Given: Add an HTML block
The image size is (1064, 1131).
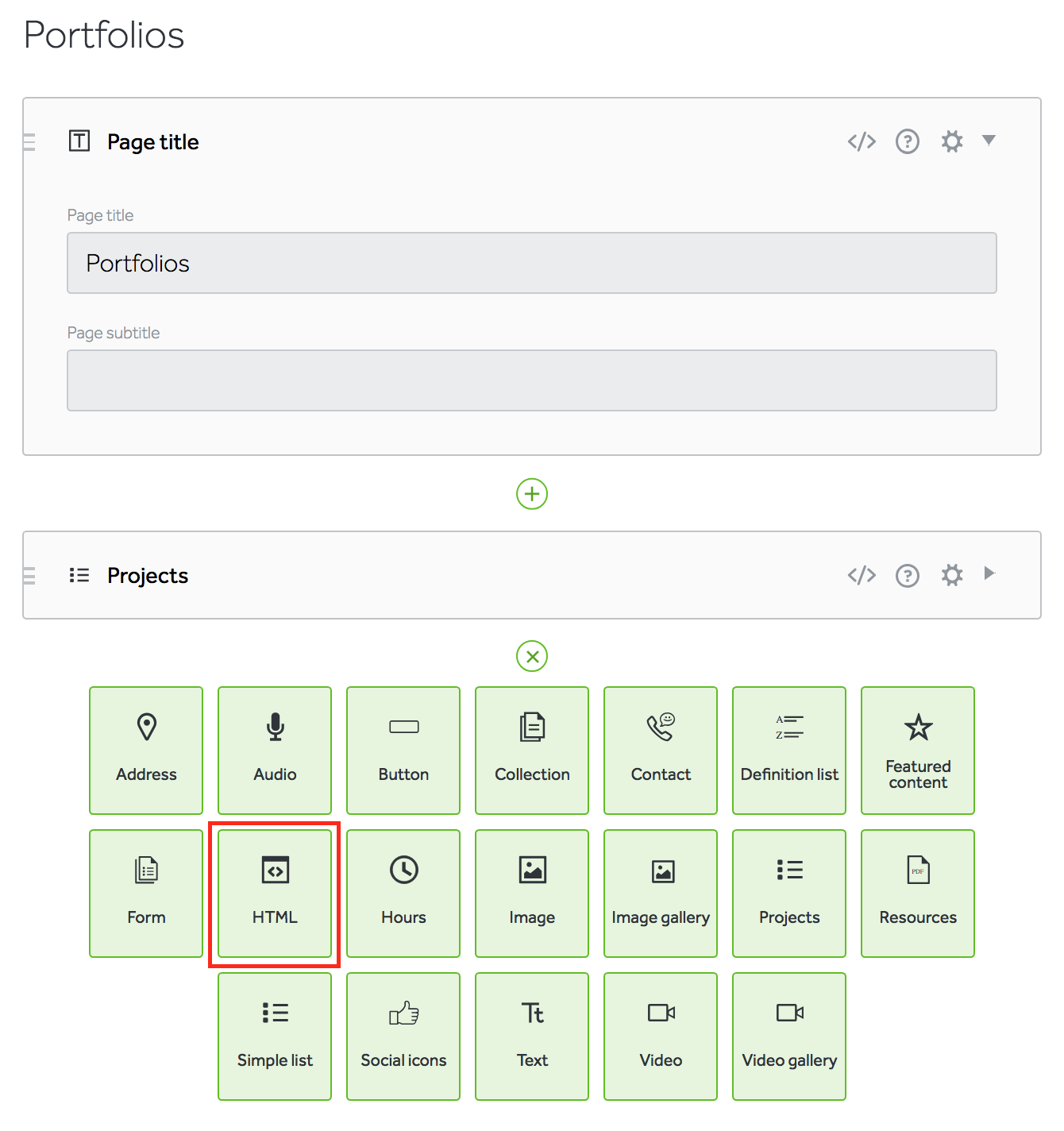Looking at the screenshot, I should (275, 894).
